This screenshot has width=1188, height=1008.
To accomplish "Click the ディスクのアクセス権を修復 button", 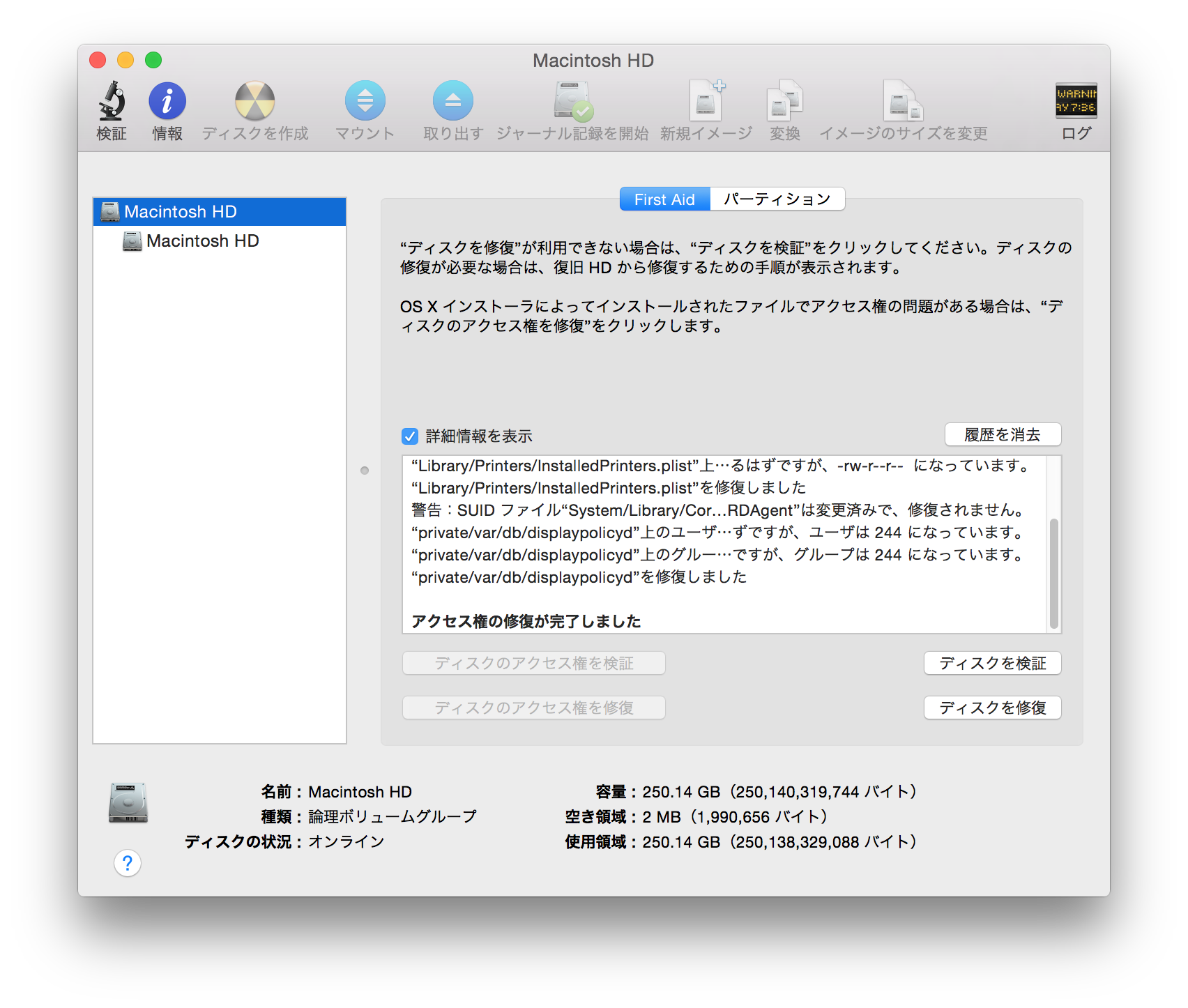I will 534,708.
